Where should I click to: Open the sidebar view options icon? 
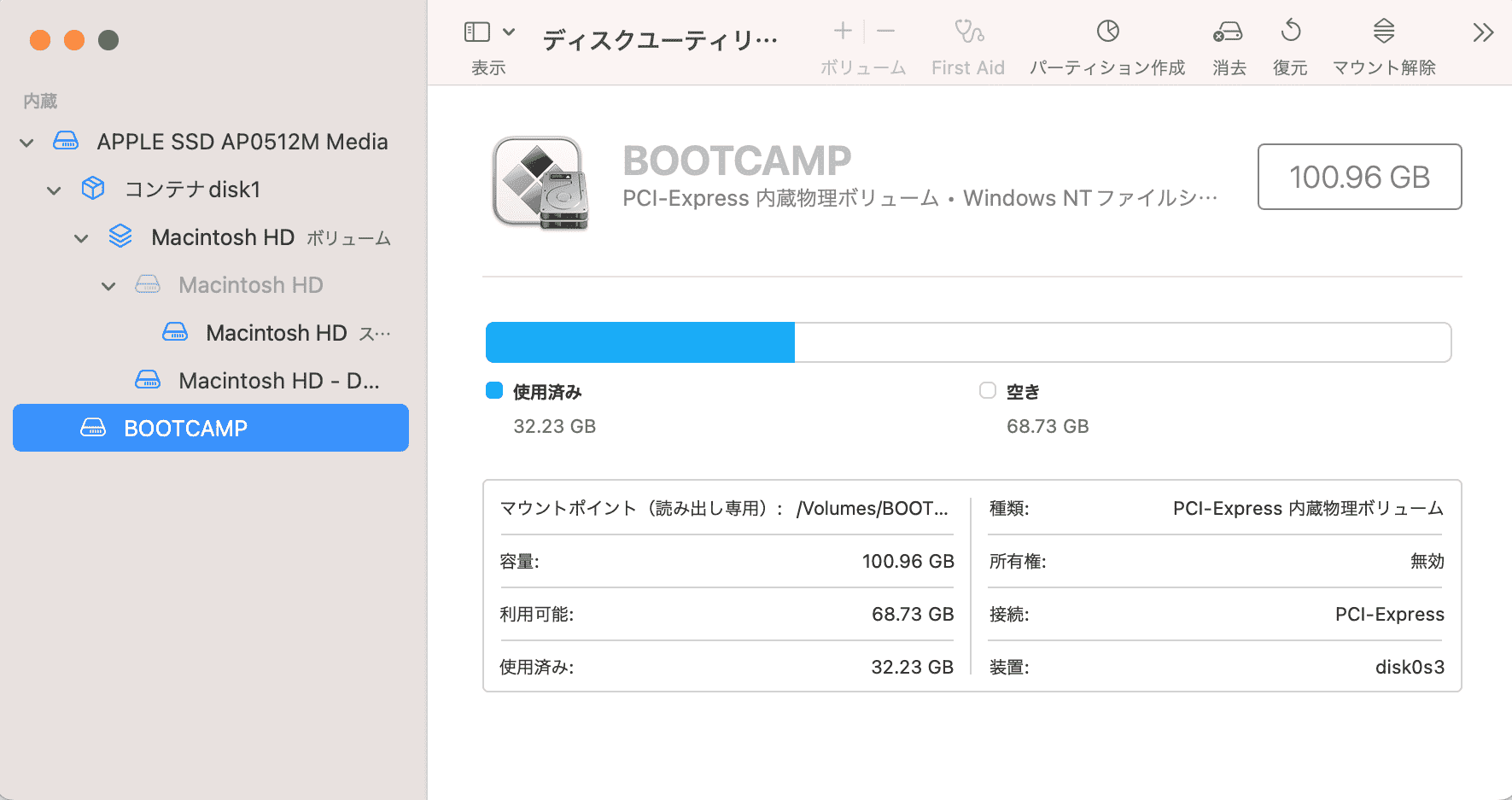(x=476, y=32)
